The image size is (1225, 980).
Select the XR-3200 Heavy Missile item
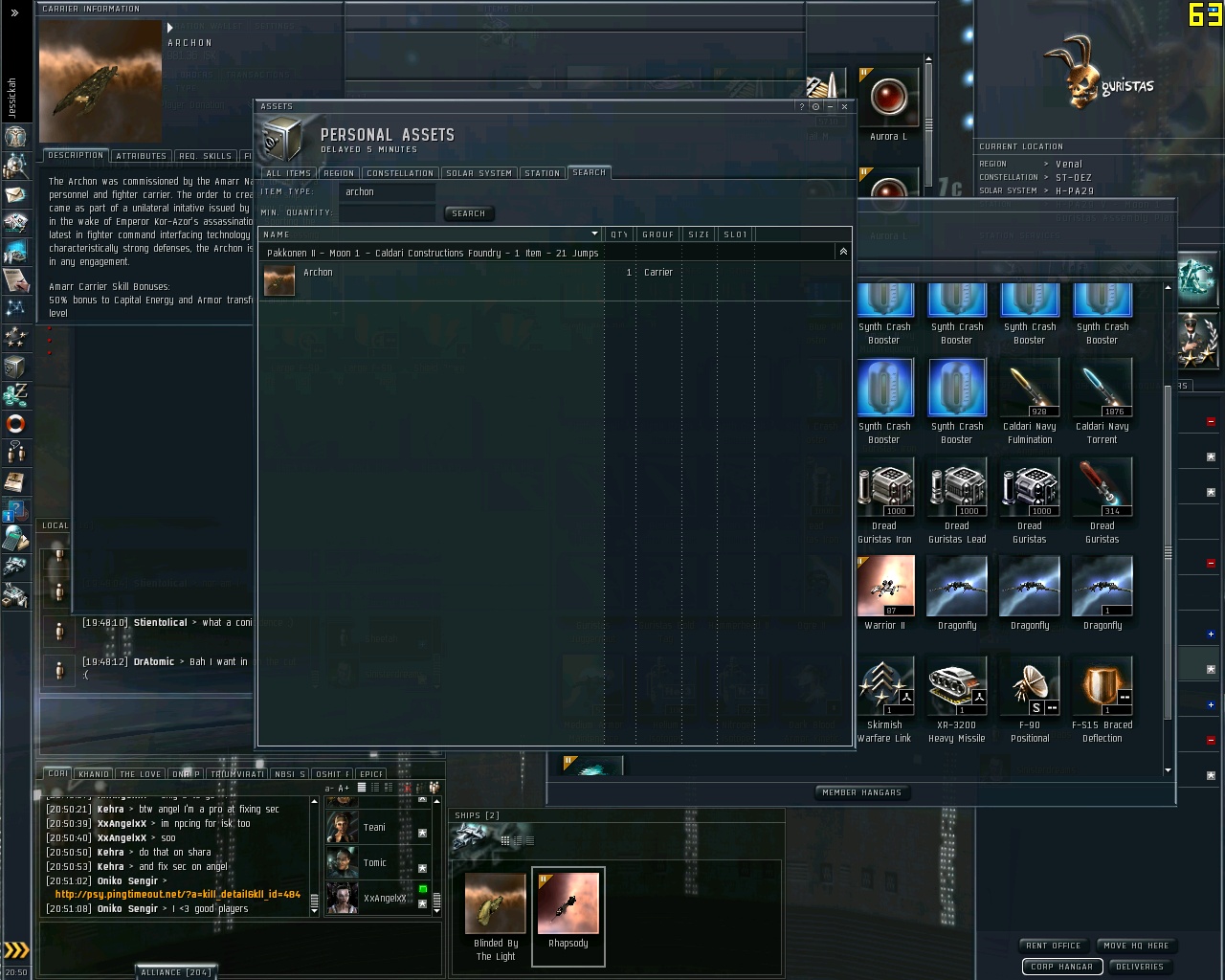coord(957,700)
